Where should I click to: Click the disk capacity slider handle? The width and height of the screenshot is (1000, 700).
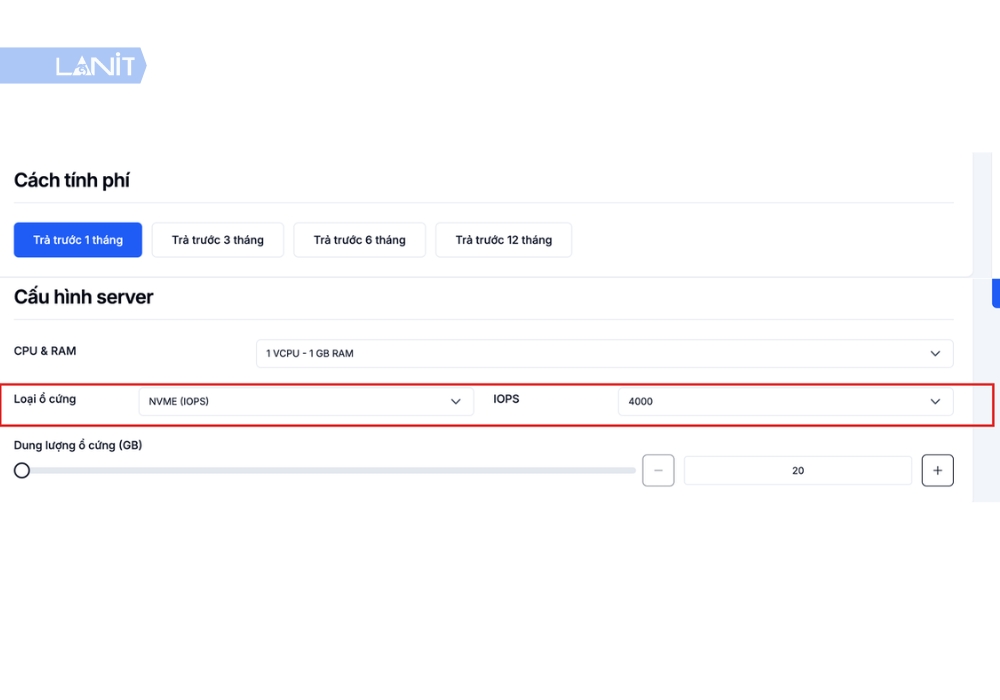click(22, 470)
